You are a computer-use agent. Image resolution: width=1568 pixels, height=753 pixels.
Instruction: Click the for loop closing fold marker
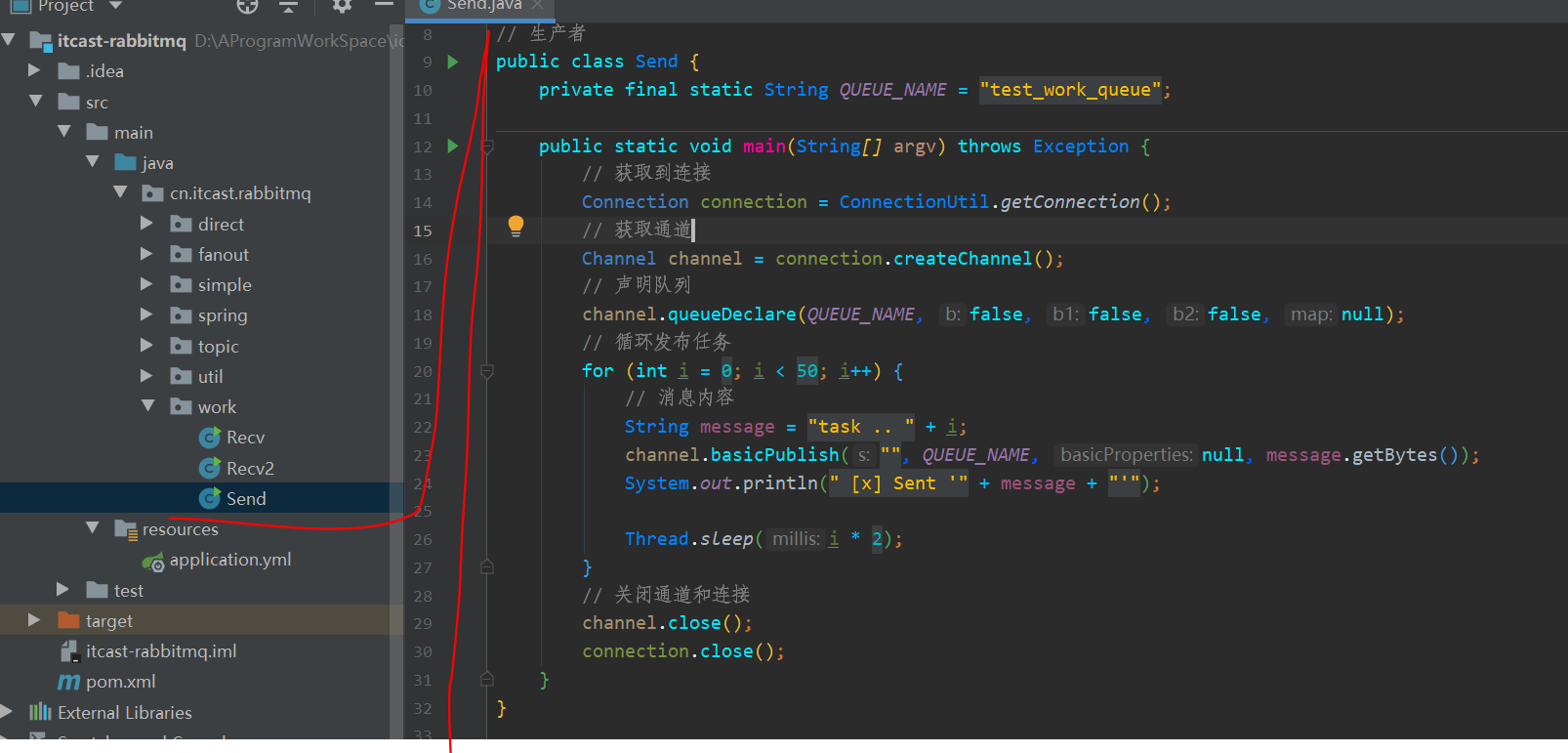pos(487,566)
